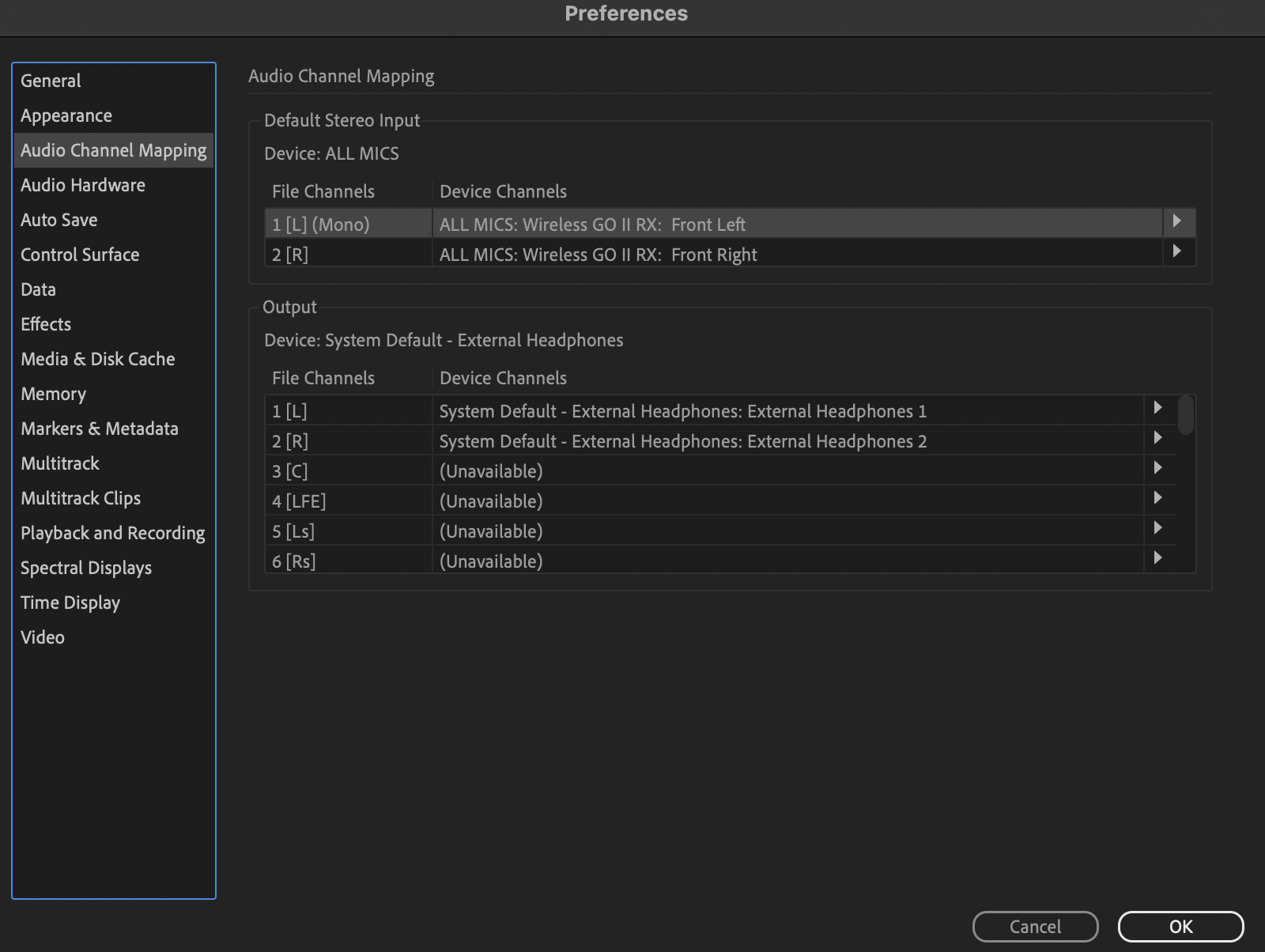
Task: Open channel selector for 3 [C] output
Action: [1157, 468]
